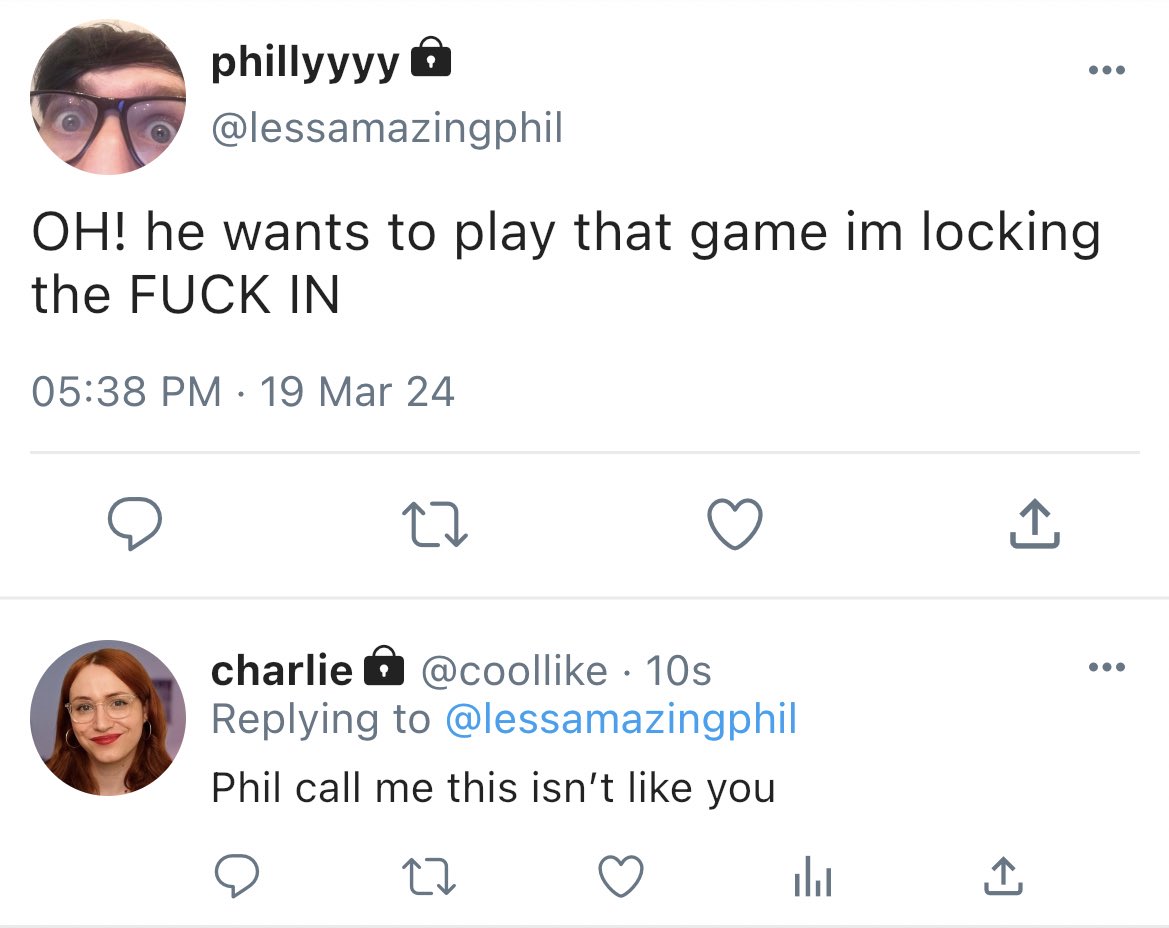This screenshot has height=928, width=1169.
Task: Open the charlie display name
Action: [282, 669]
